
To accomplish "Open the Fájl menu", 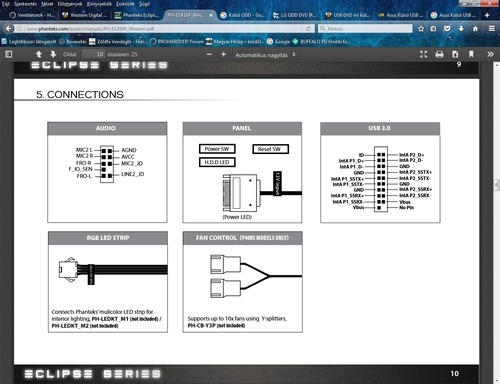I will (6, 4).
